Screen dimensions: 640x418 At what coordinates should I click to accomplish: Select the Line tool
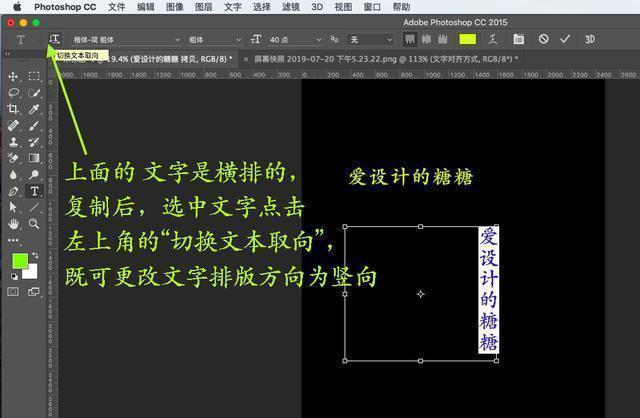click(34, 207)
